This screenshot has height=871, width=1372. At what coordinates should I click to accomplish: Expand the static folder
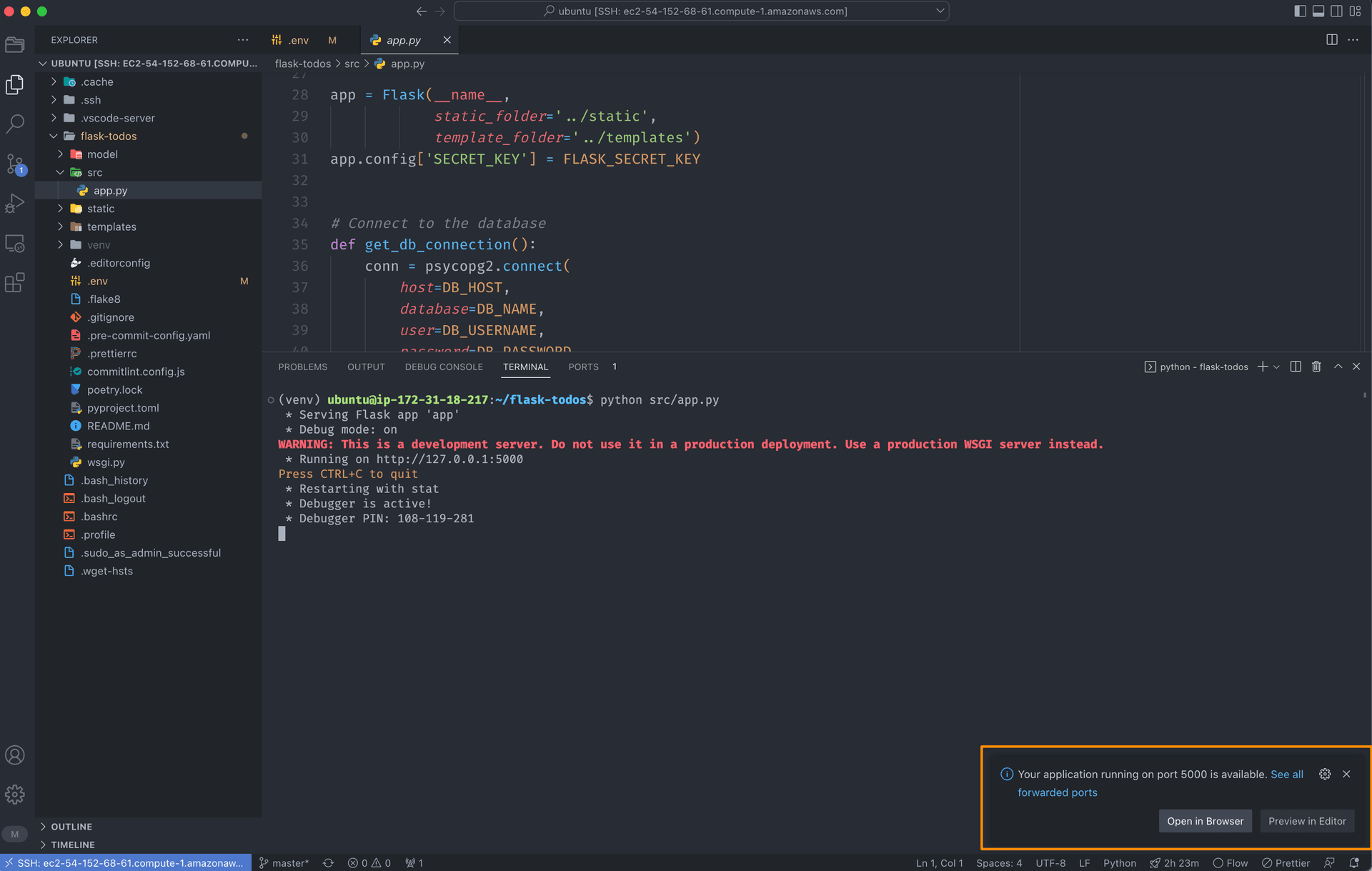[101, 209]
